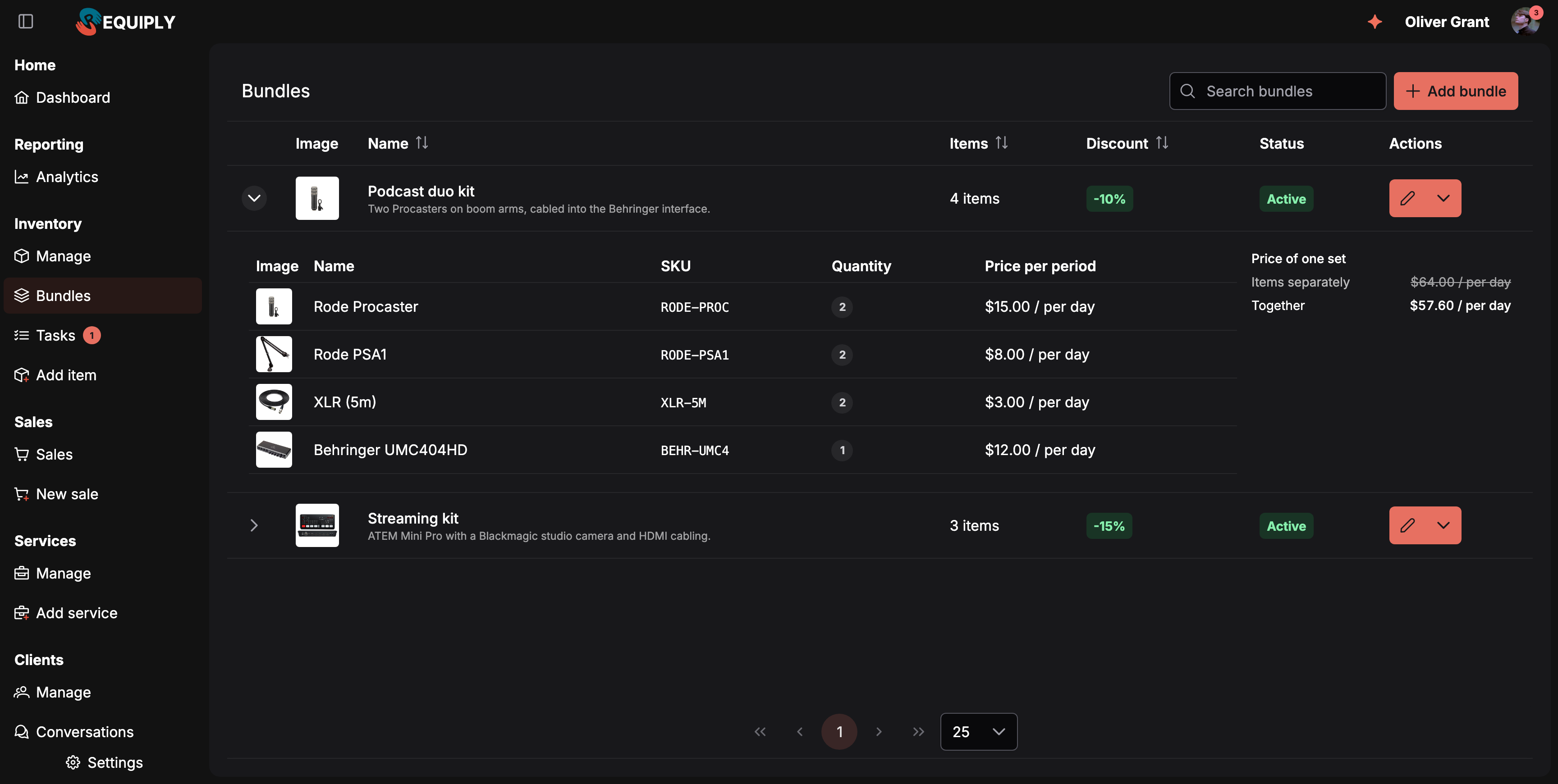The height and width of the screenshot is (784, 1558).
Task: Click the Podcast duo kit Active status
Action: point(1287,199)
